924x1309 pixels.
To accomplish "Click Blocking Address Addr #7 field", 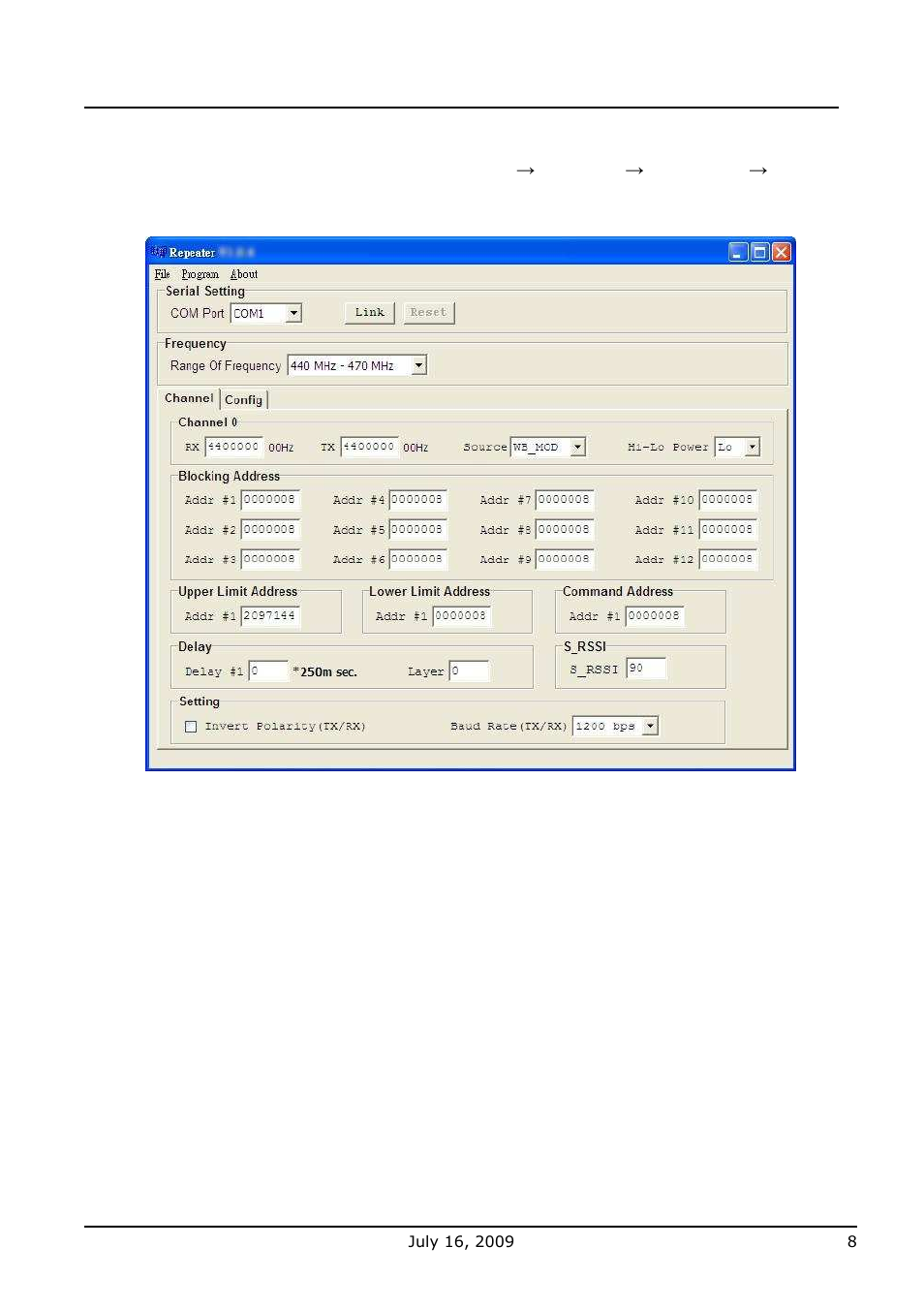I will pos(565,500).
